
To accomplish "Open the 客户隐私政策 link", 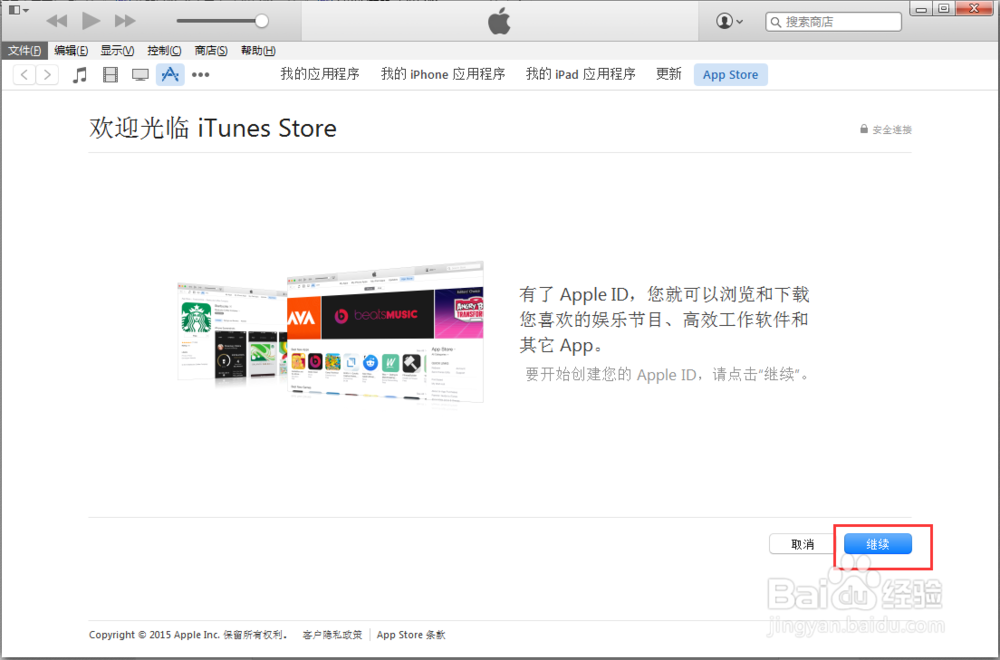I will coord(332,634).
